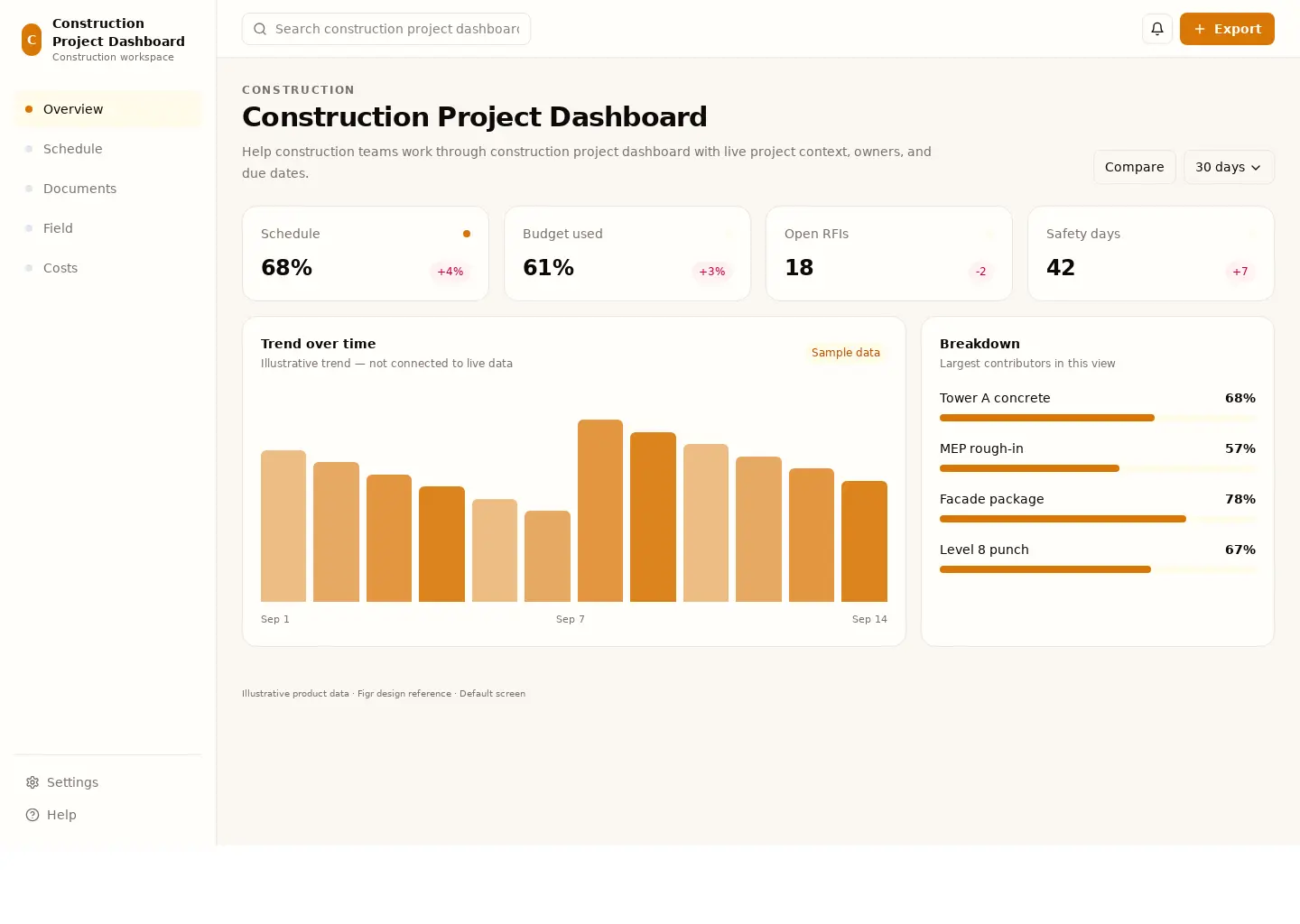Click the MEP rough-in progress bar
This screenshot has height=924, width=1300.
click(1098, 468)
